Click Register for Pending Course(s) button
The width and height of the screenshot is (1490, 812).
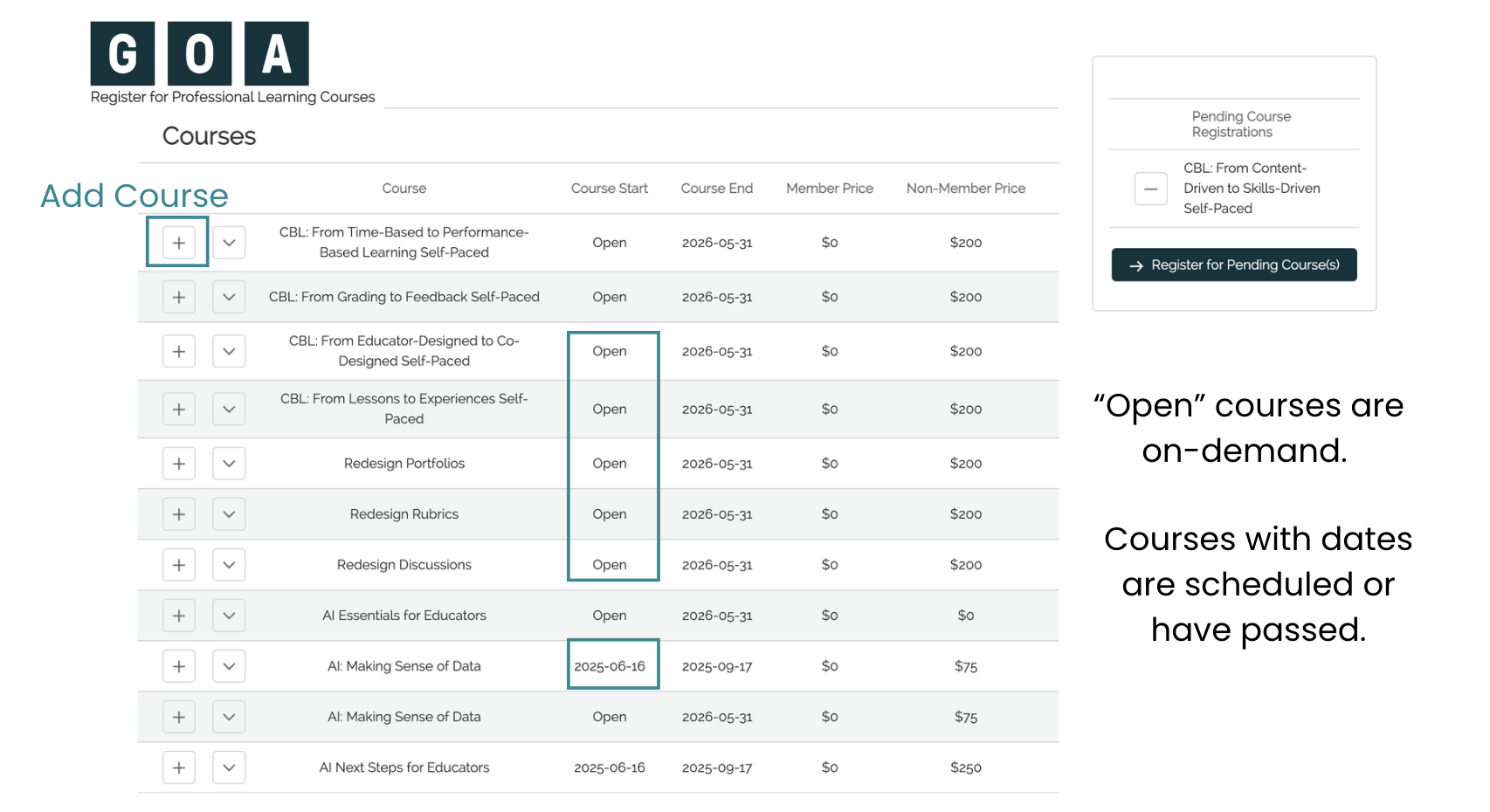pos(1233,265)
